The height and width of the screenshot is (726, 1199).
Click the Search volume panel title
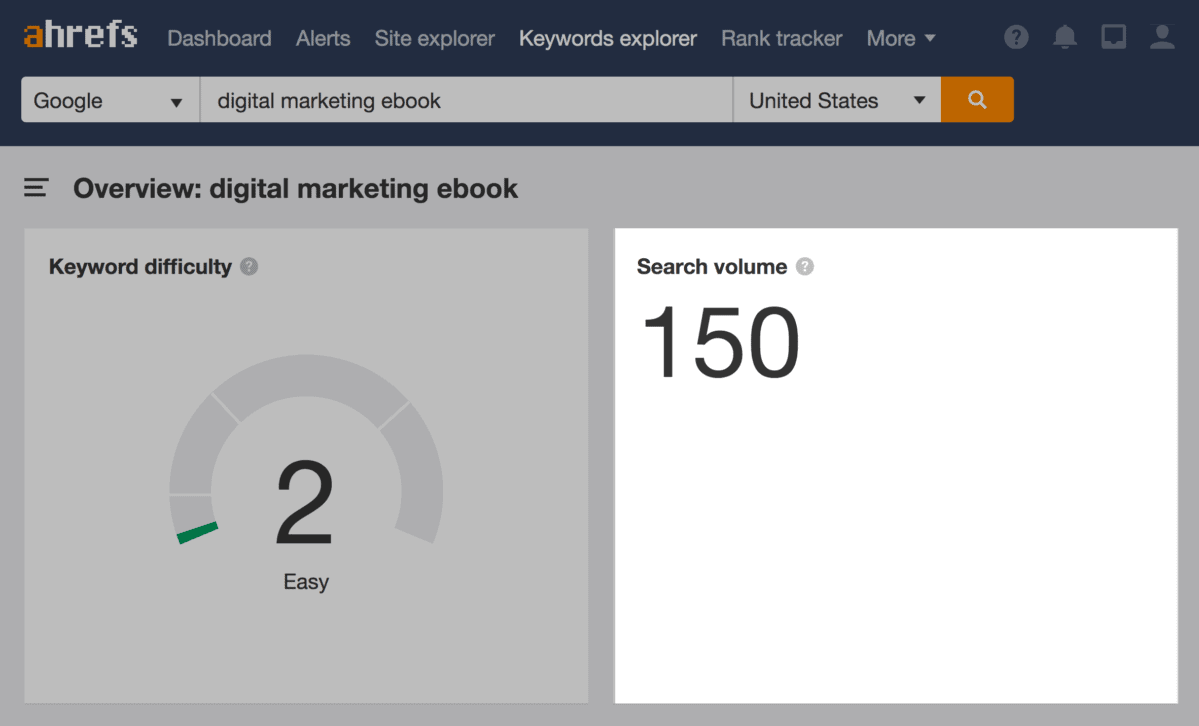[x=712, y=267]
